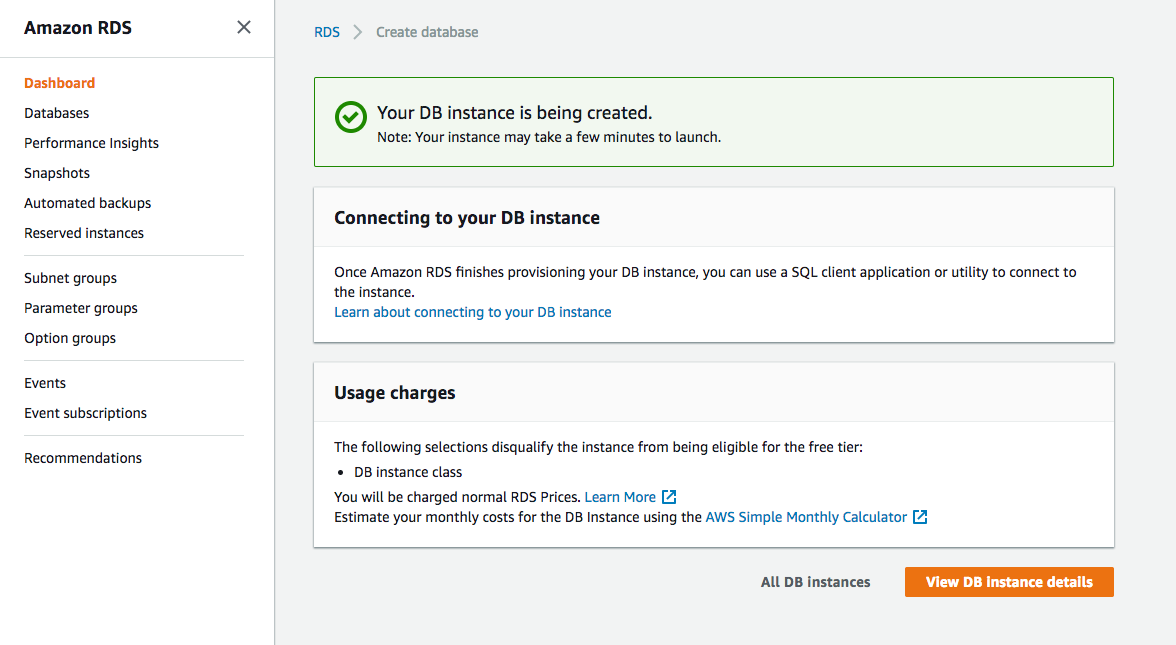The height and width of the screenshot is (645, 1176).
Task: Close the Amazon RDS sidebar panel
Action: [244, 28]
